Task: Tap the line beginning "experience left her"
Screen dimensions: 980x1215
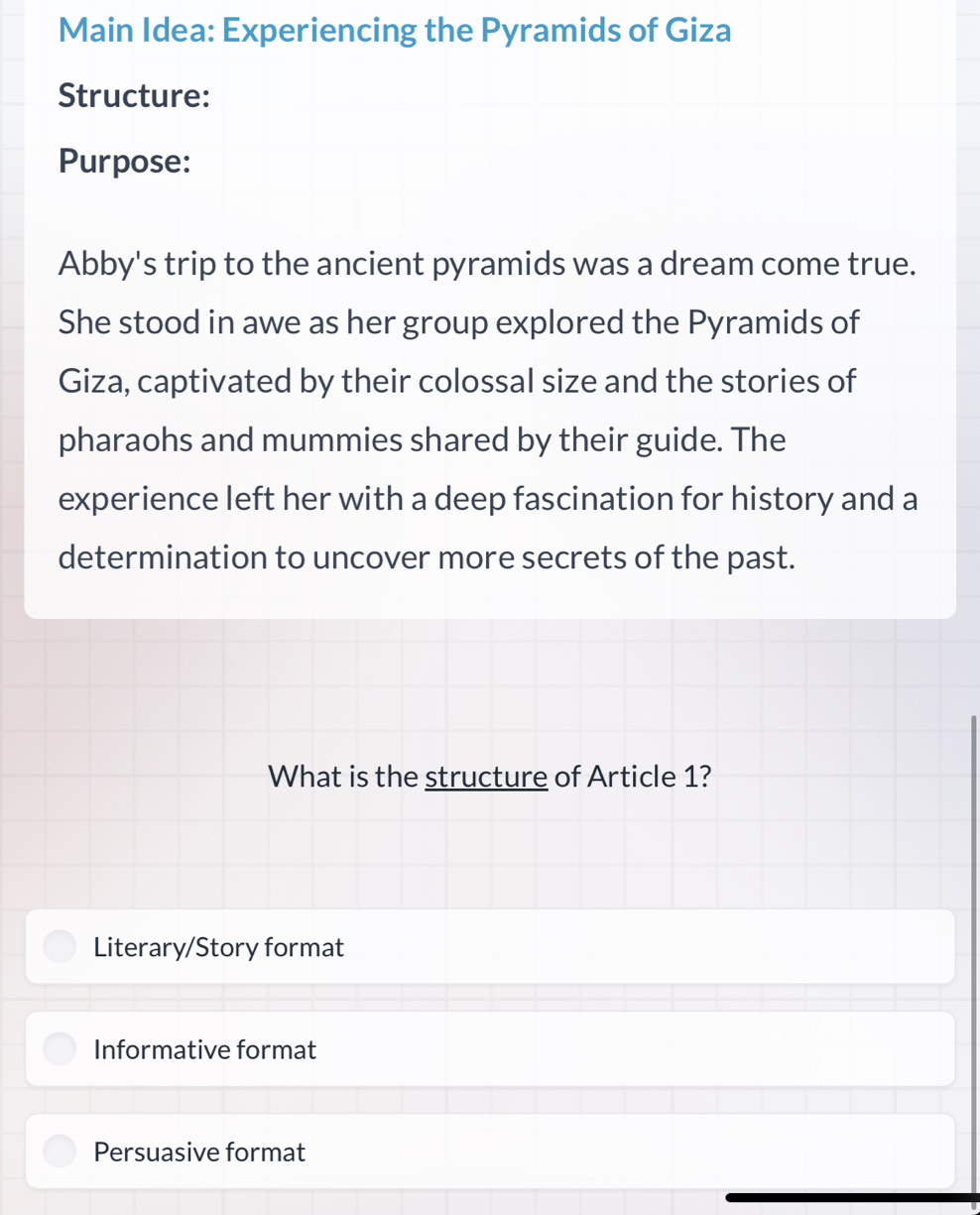Action: [x=487, y=498]
